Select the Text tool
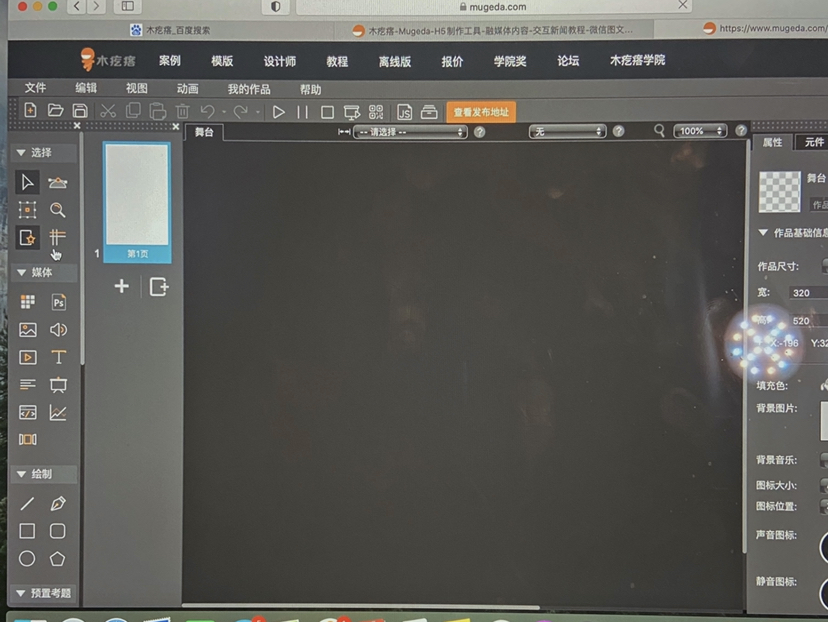Screen dimensions: 828x622 click(59, 357)
